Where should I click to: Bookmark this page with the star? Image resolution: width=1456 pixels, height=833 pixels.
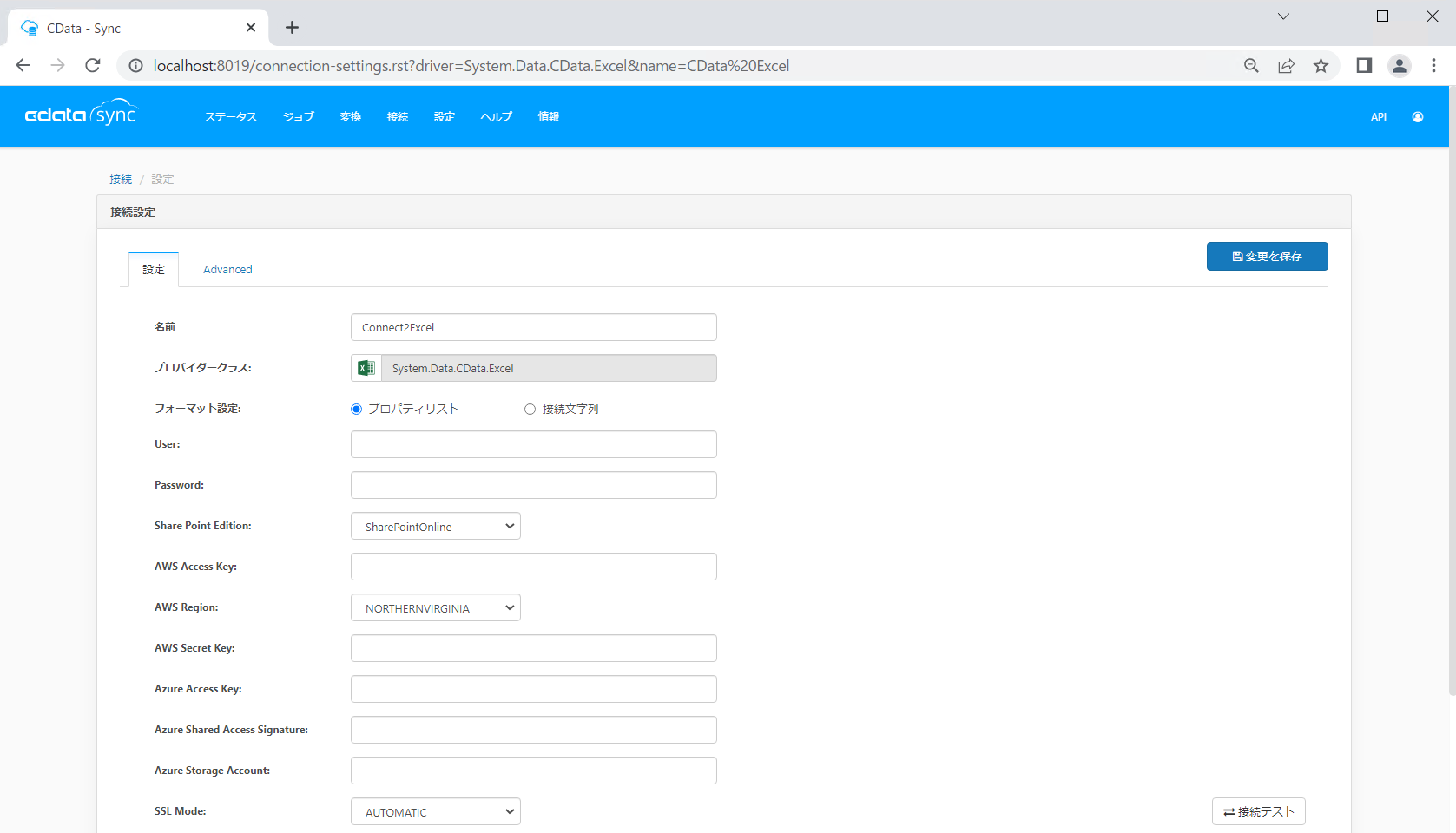click(1321, 66)
